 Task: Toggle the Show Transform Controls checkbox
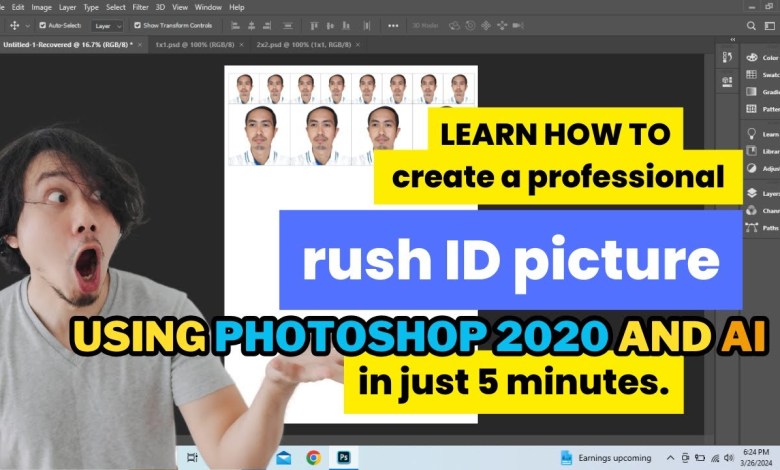pyautogui.click(x=137, y=25)
